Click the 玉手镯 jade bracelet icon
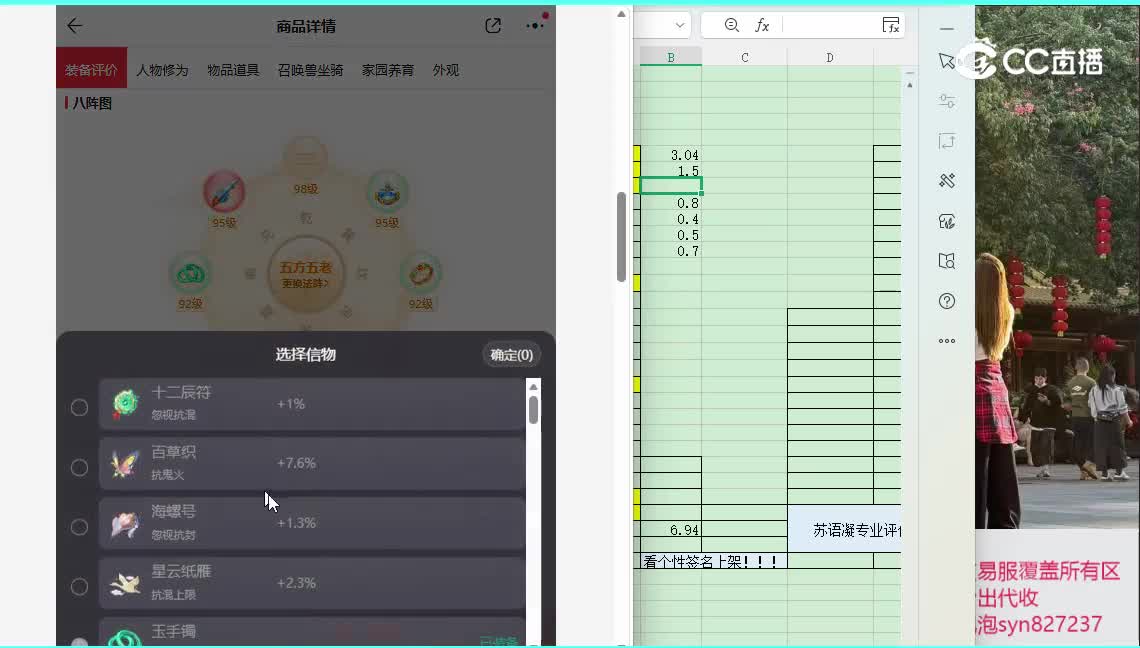This screenshot has height=648, width=1140. click(125, 638)
